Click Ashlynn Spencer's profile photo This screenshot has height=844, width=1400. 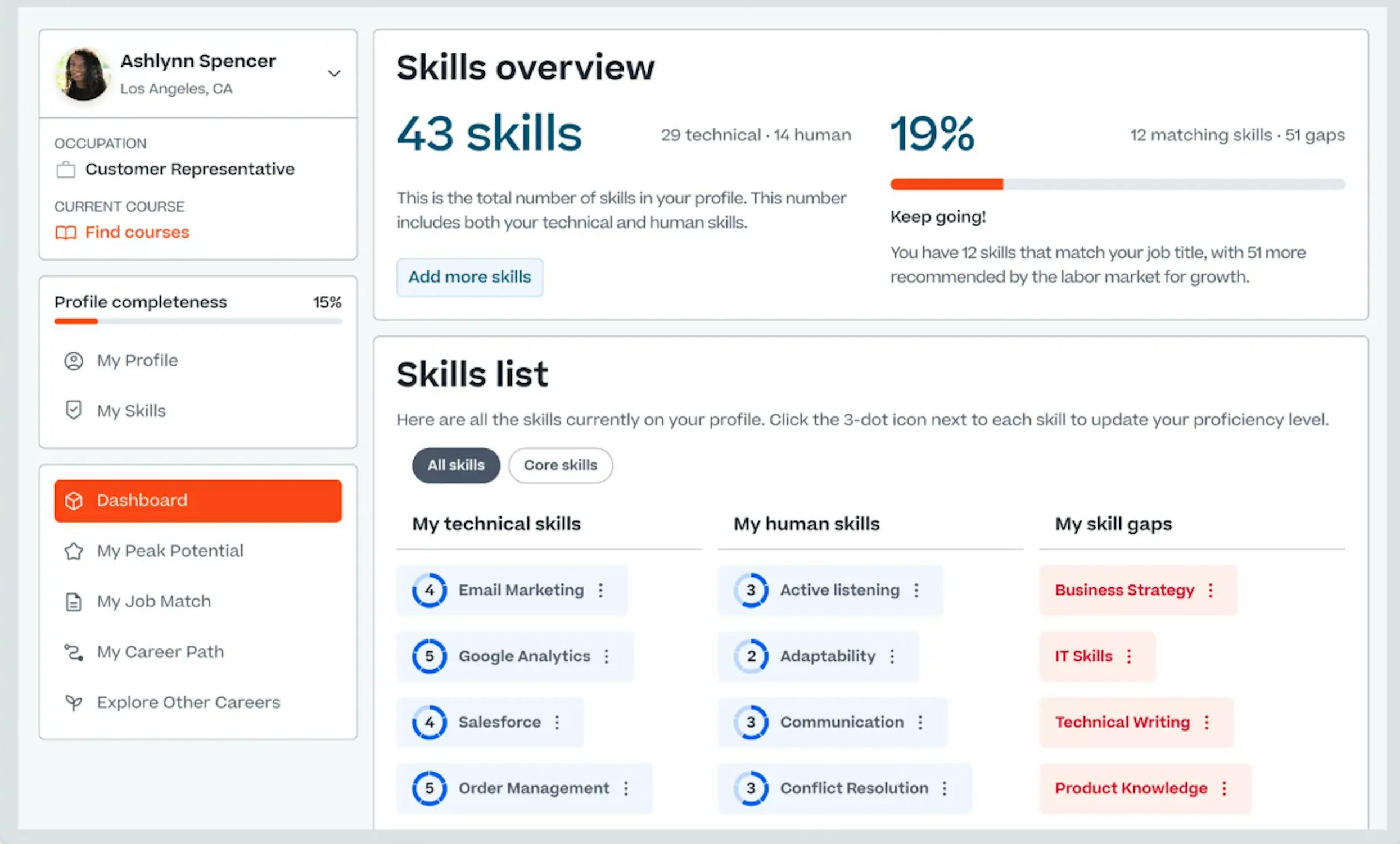(84, 74)
